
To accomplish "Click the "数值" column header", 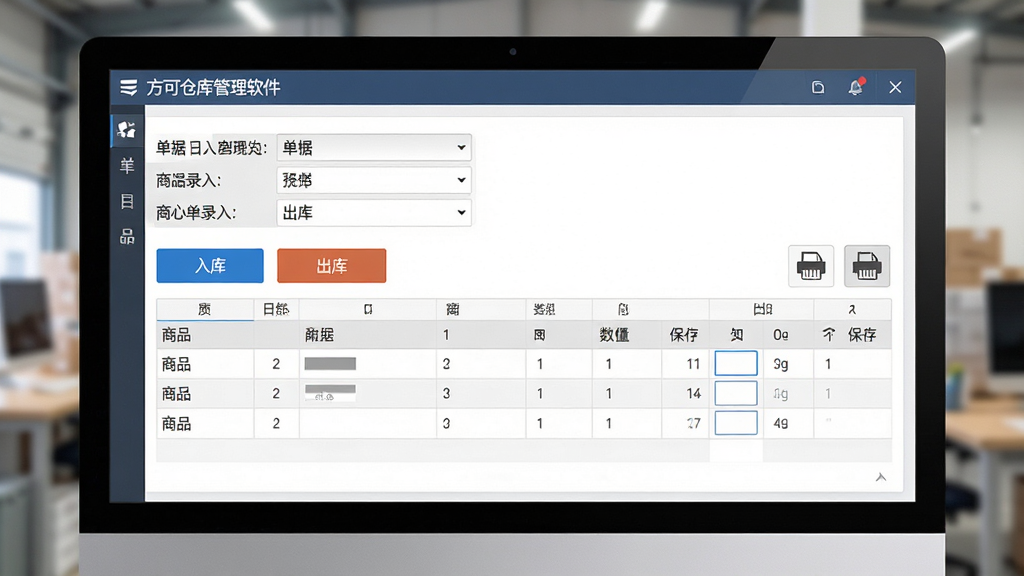I will 615,335.
